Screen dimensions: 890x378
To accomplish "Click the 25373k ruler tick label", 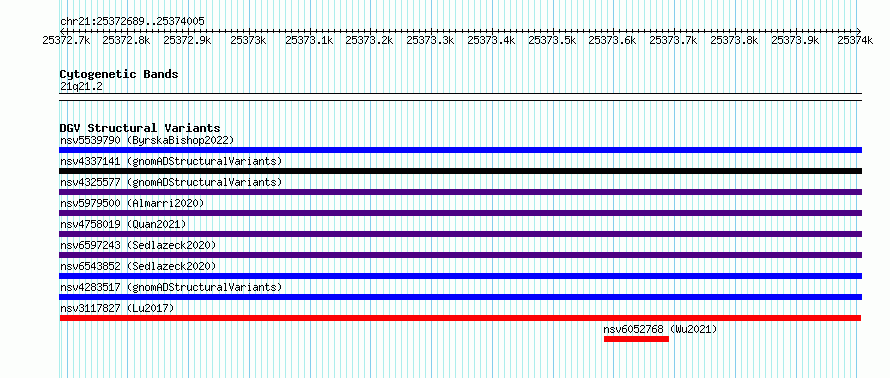I will point(248,40).
